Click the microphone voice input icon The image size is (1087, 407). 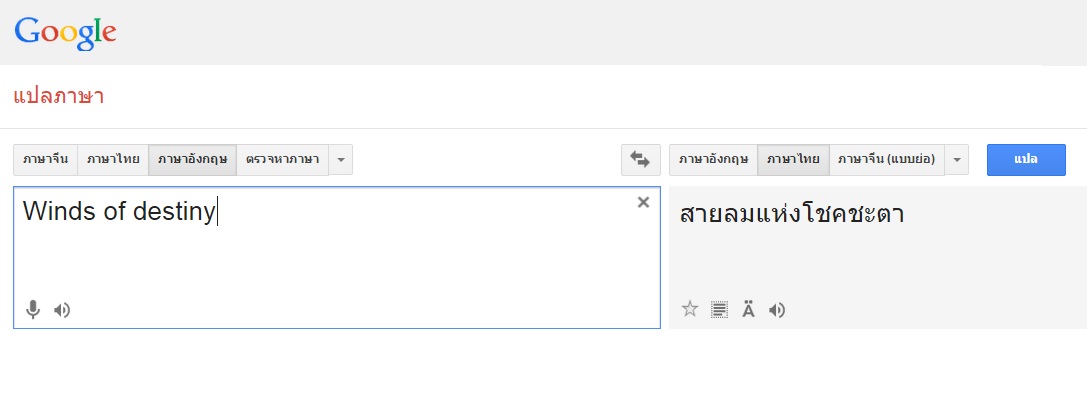tap(33, 310)
